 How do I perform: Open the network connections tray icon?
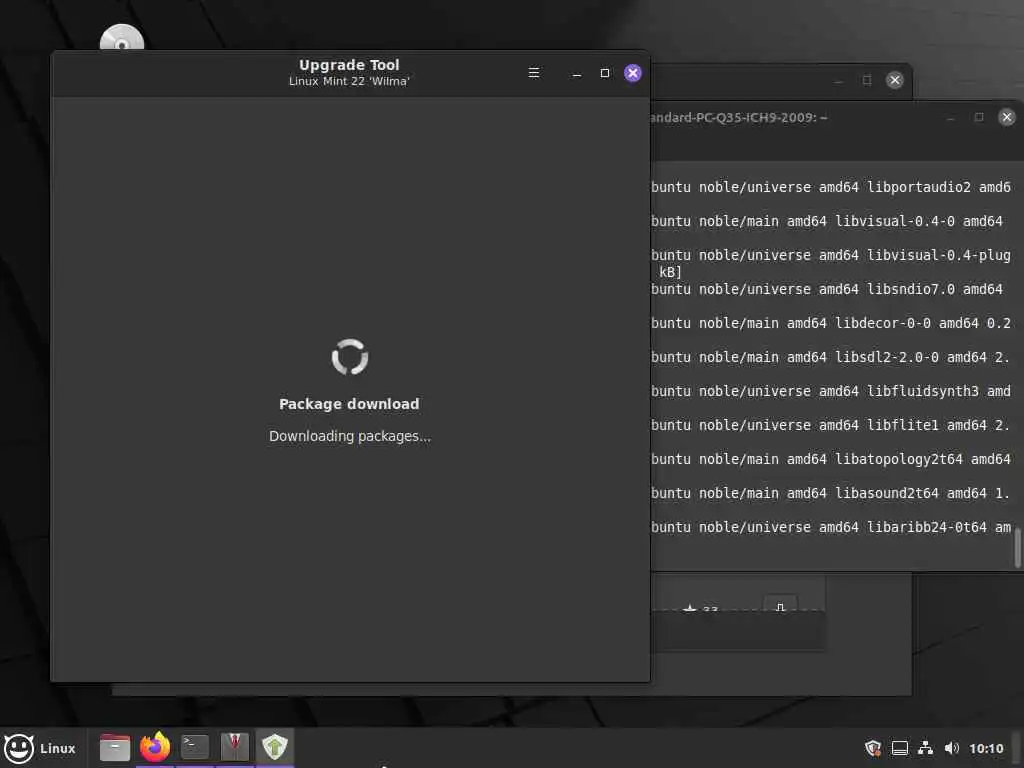click(925, 748)
